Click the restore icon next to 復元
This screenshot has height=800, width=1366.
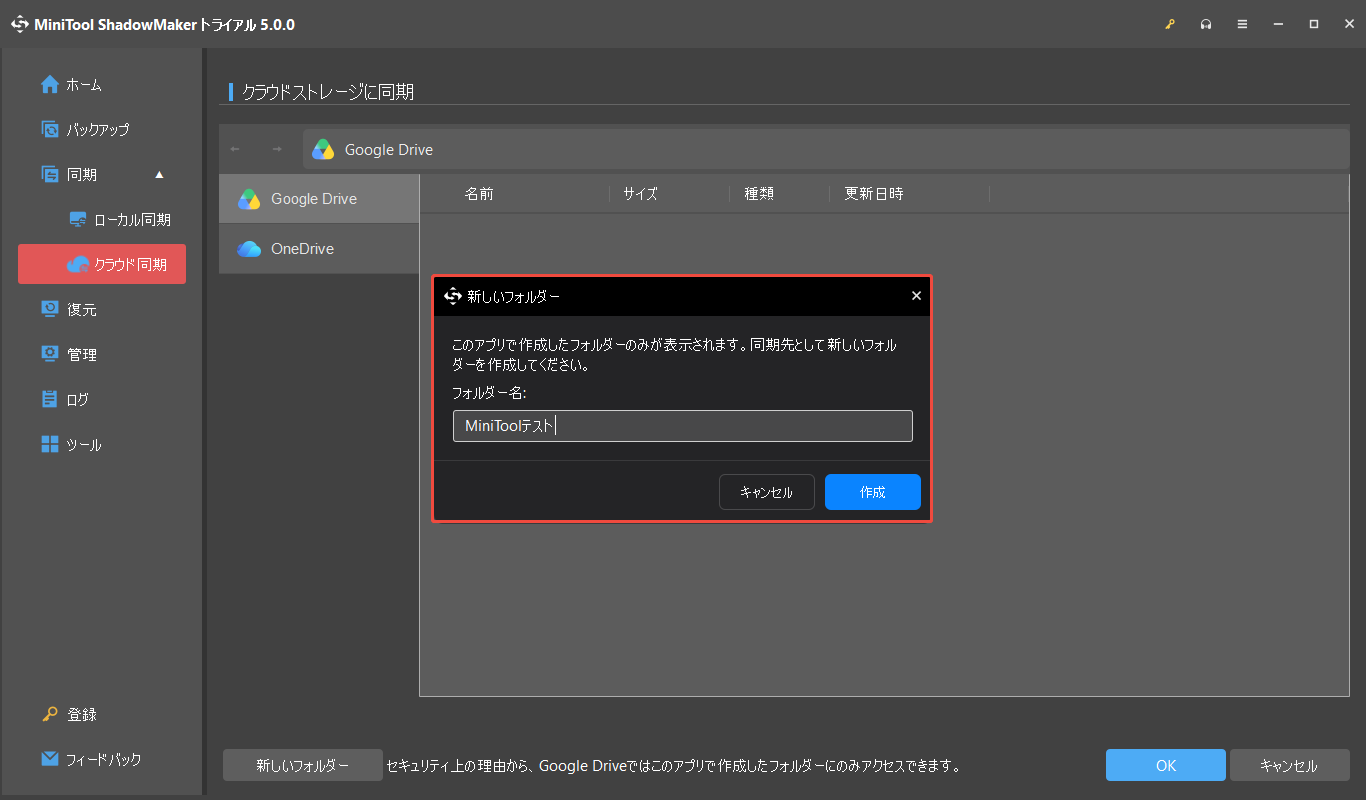coord(50,309)
